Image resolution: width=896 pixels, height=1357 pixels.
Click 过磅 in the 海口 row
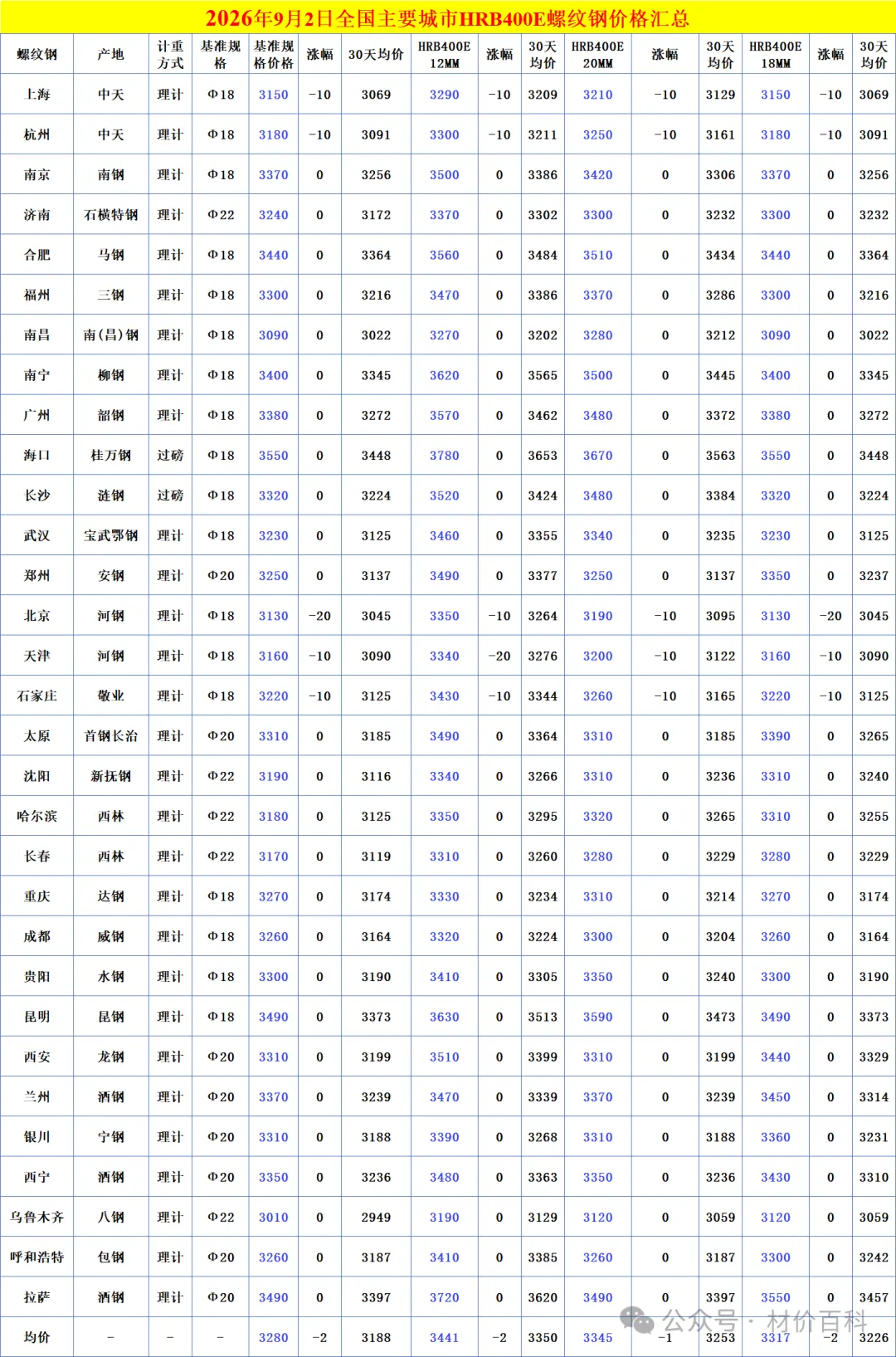170,456
